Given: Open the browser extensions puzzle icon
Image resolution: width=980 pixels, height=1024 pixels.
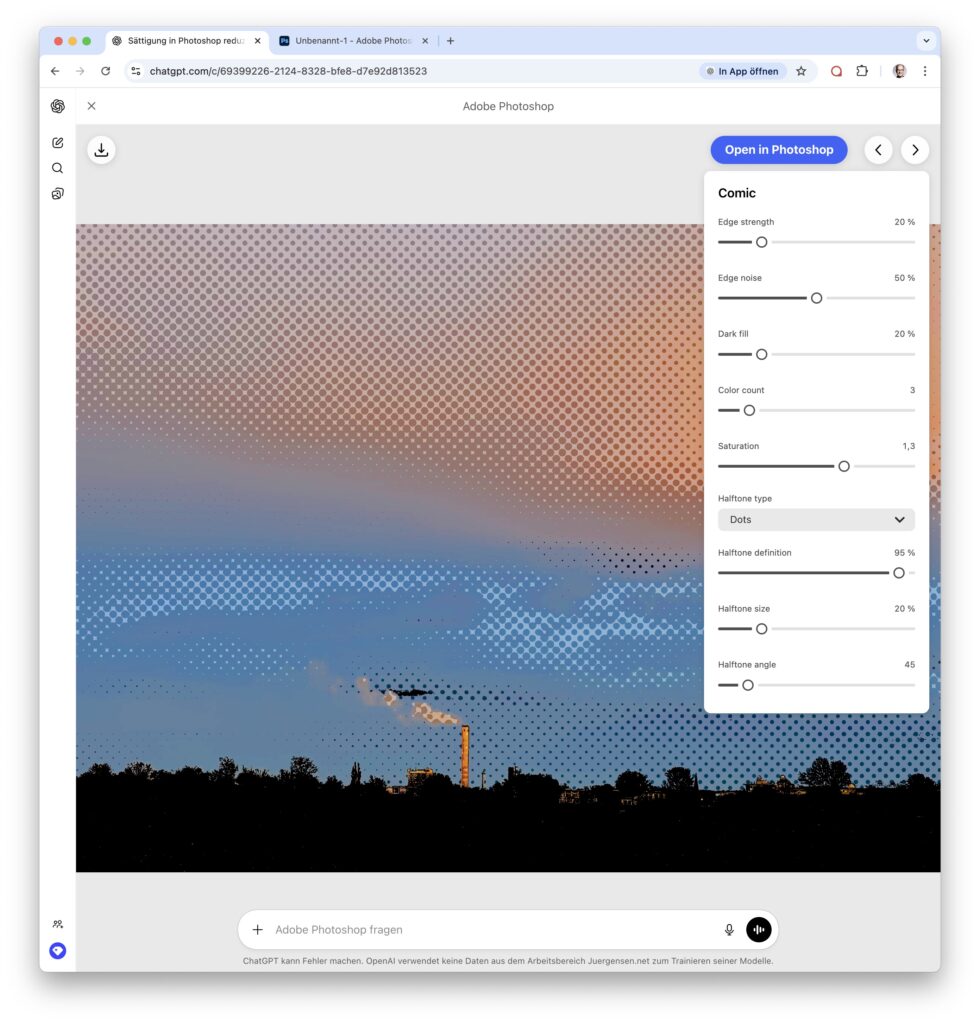Looking at the screenshot, I should (862, 71).
